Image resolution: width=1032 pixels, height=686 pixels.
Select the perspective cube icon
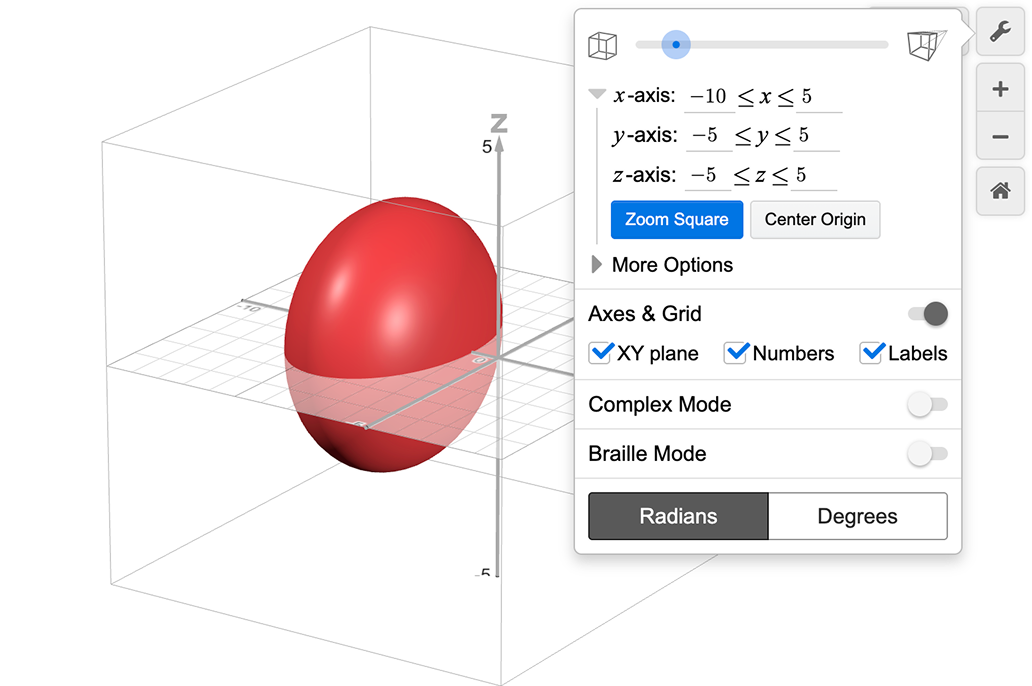[925, 45]
